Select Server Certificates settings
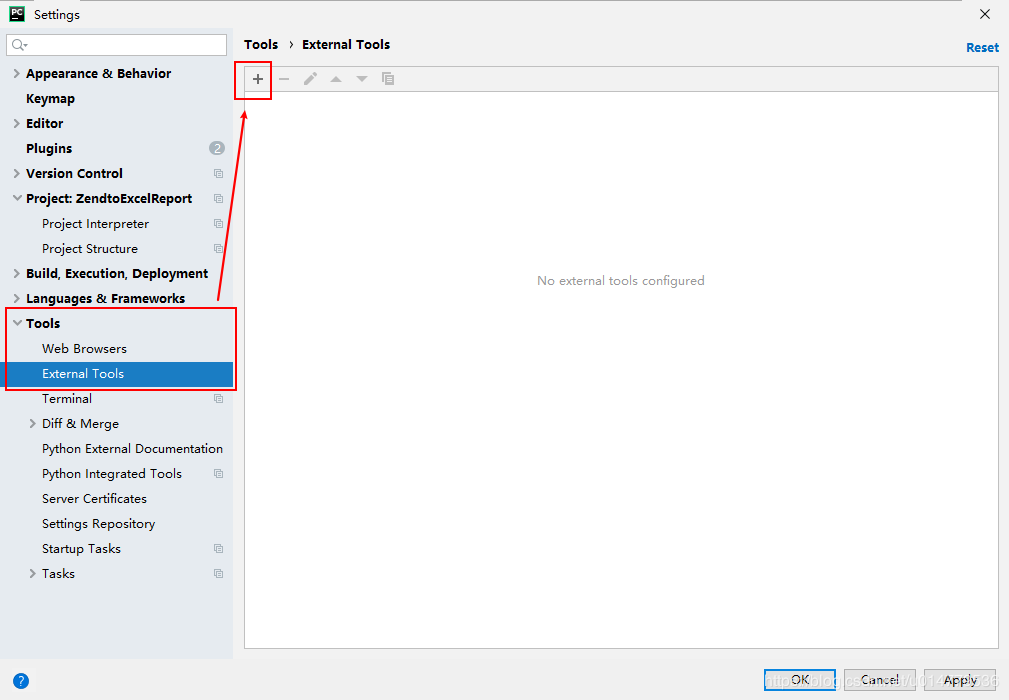The image size is (1009, 700). point(95,499)
